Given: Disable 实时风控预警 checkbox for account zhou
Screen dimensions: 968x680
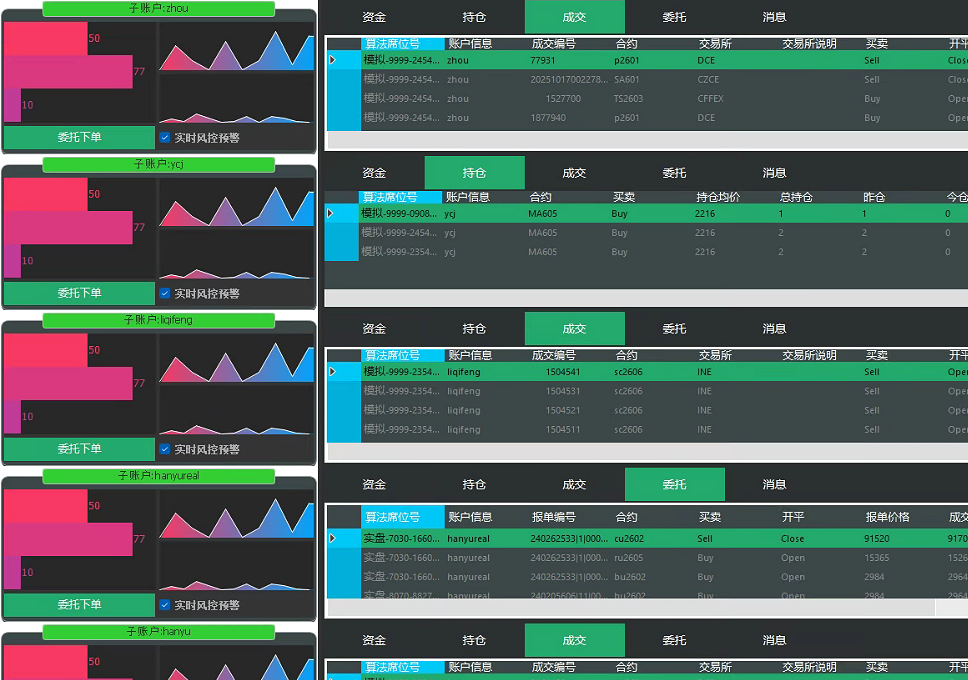Looking at the screenshot, I should pyautogui.click(x=165, y=138).
